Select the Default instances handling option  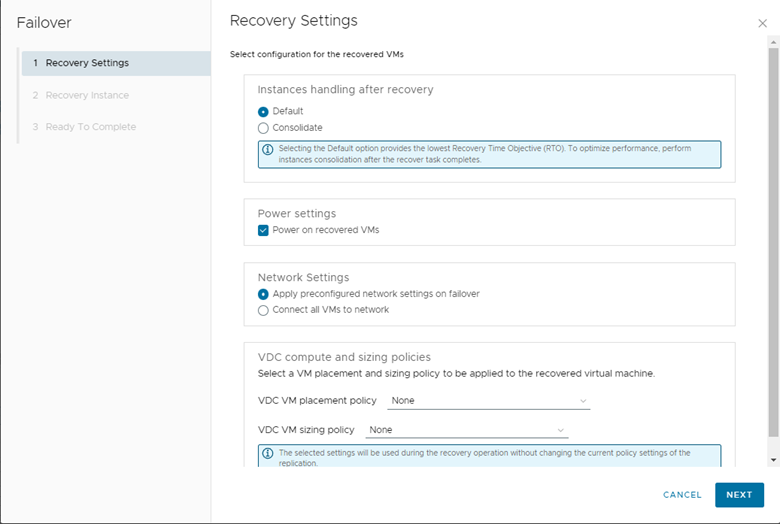264,112
